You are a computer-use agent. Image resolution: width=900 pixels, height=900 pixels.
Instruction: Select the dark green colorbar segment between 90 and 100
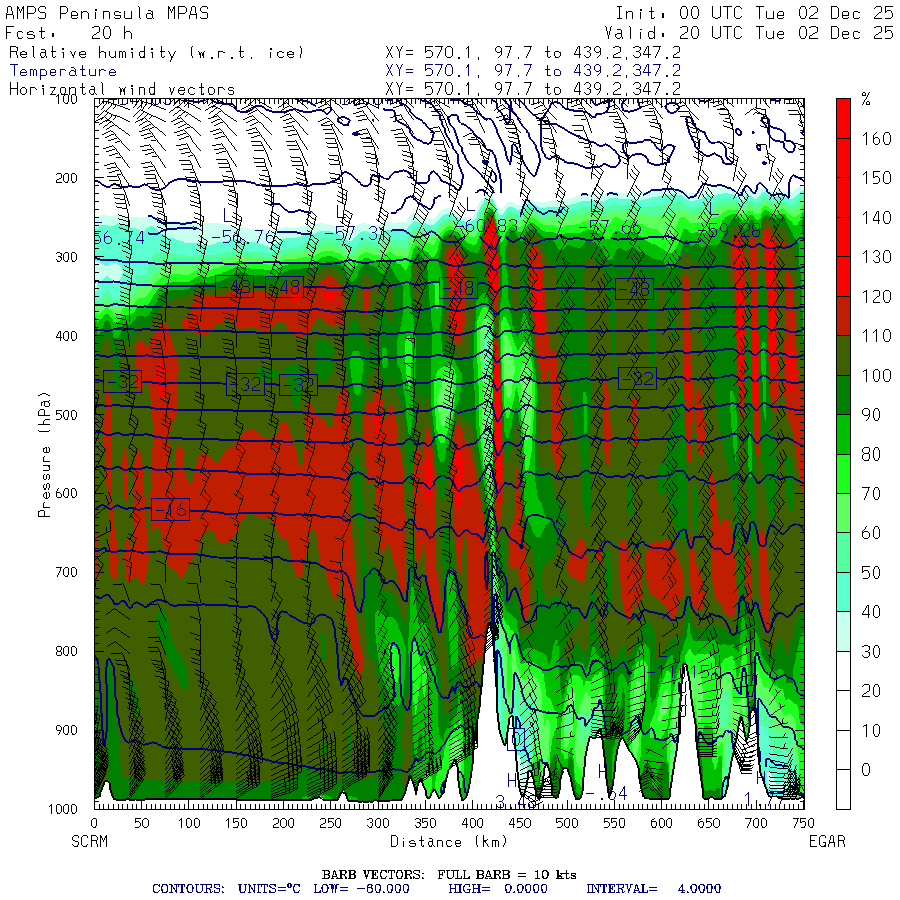(843, 395)
